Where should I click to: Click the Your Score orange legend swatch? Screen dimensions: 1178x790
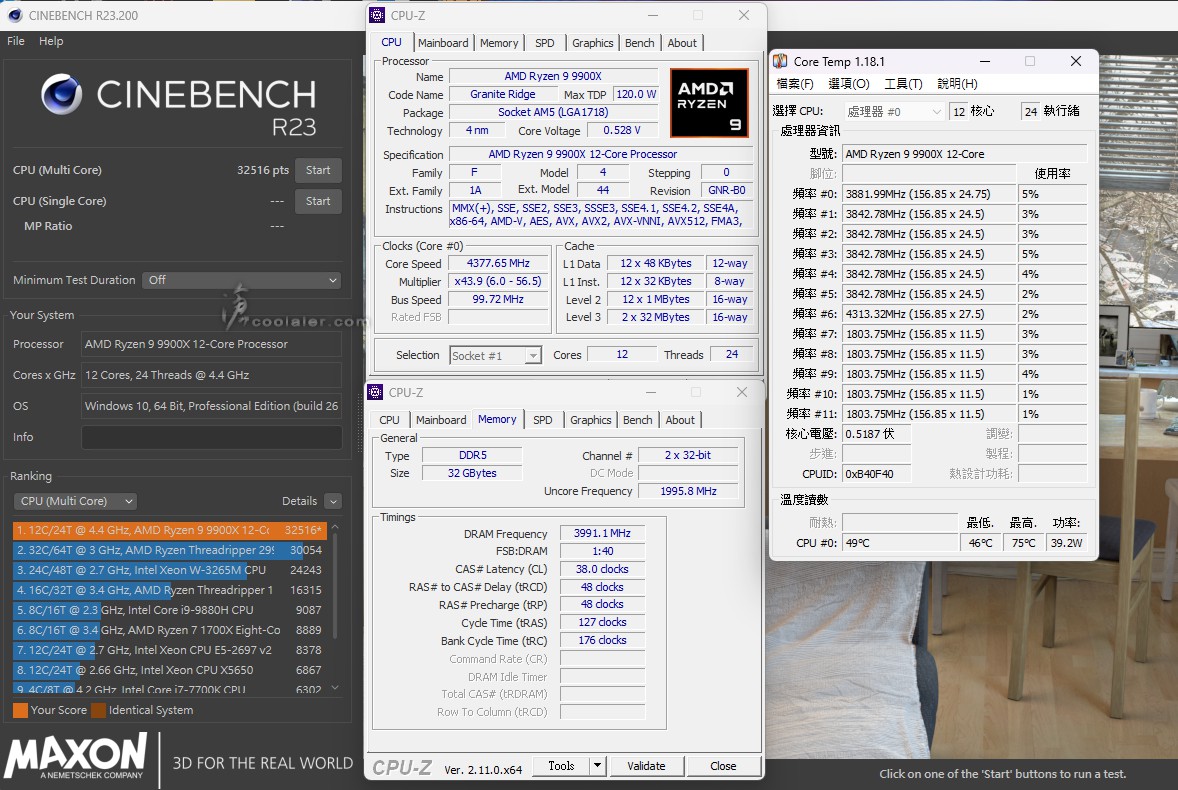coord(20,710)
